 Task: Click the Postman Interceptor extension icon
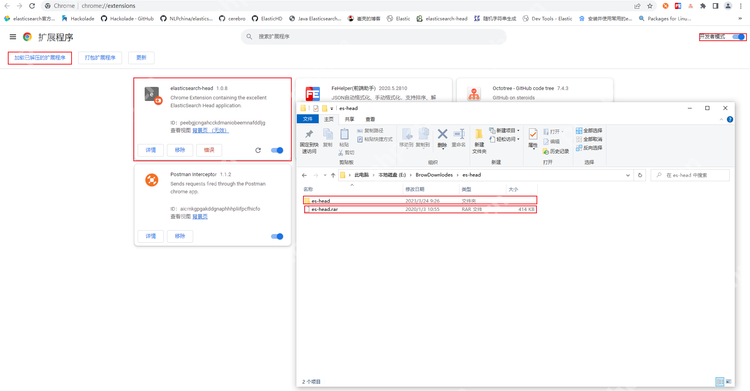pyautogui.click(x=152, y=180)
